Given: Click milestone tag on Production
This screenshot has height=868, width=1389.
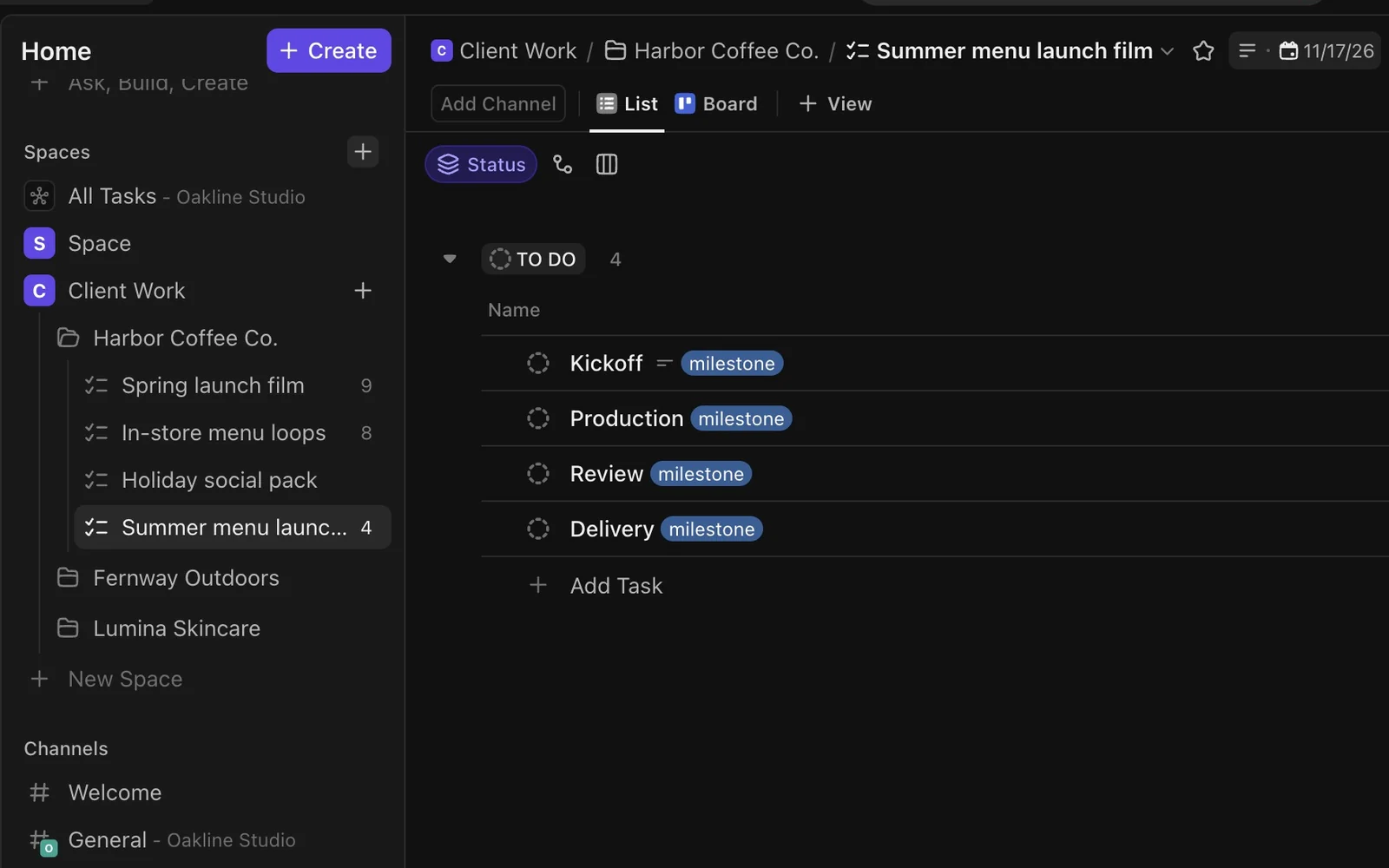Looking at the screenshot, I should click(x=741, y=418).
